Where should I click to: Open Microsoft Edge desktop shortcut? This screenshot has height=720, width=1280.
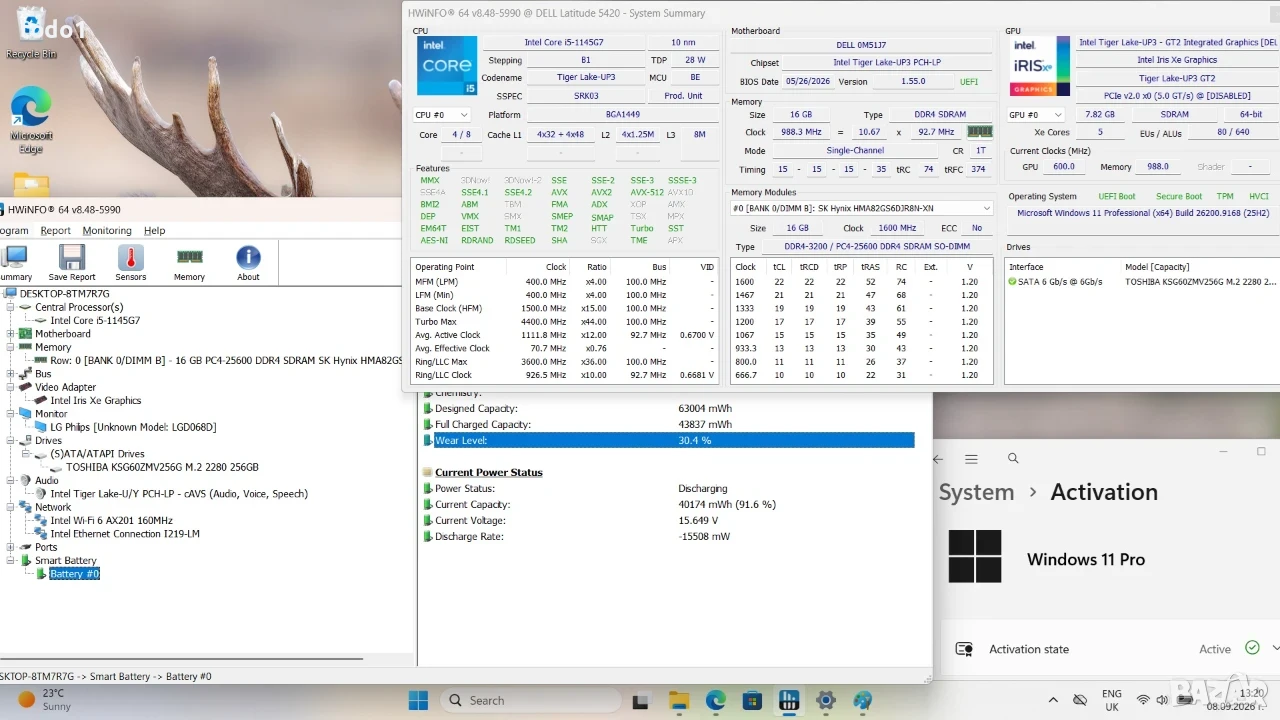[31, 120]
